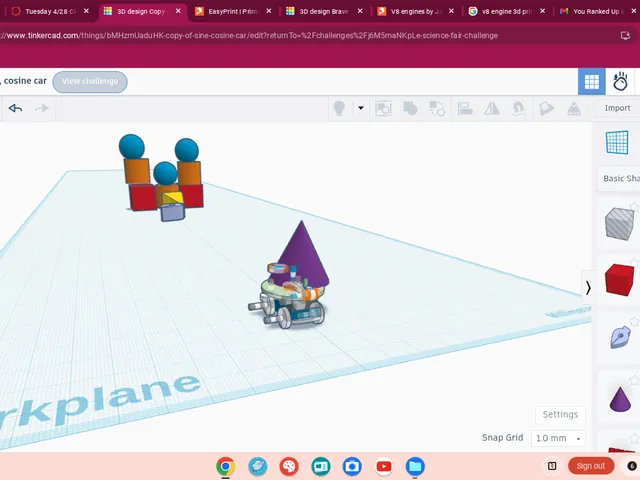Select the yellow wedge in the stack
The image size is (640, 480).
(x=173, y=198)
